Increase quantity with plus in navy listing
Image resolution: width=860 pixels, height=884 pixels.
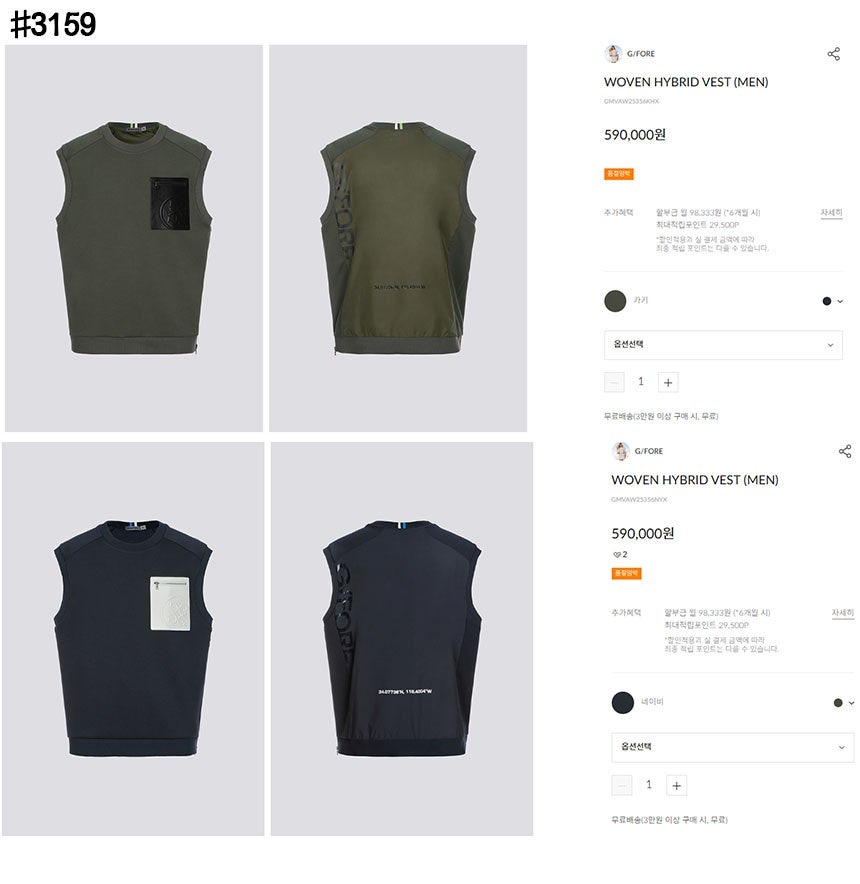(x=677, y=785)
